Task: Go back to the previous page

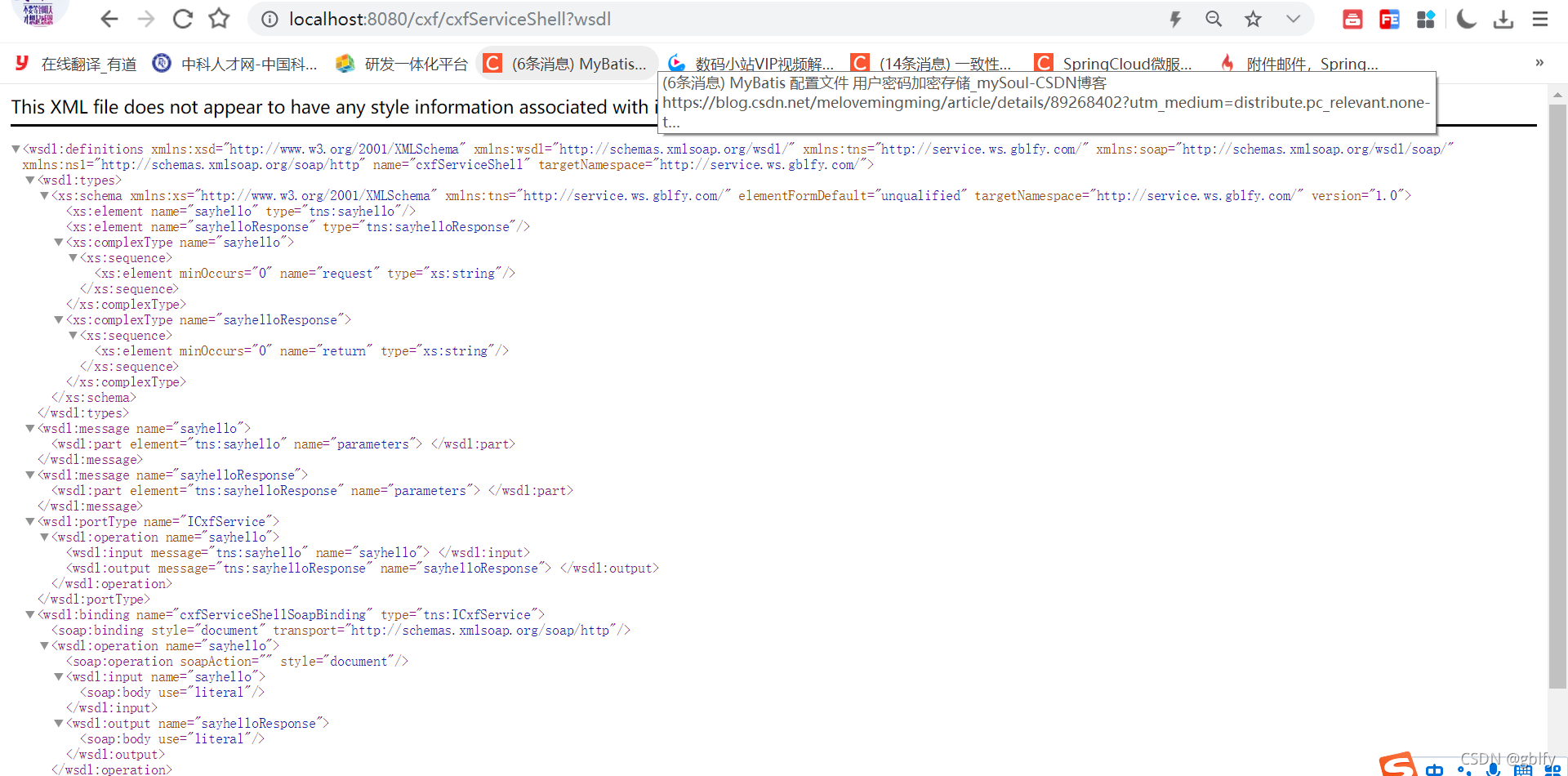Action: (x=109, y=19)
